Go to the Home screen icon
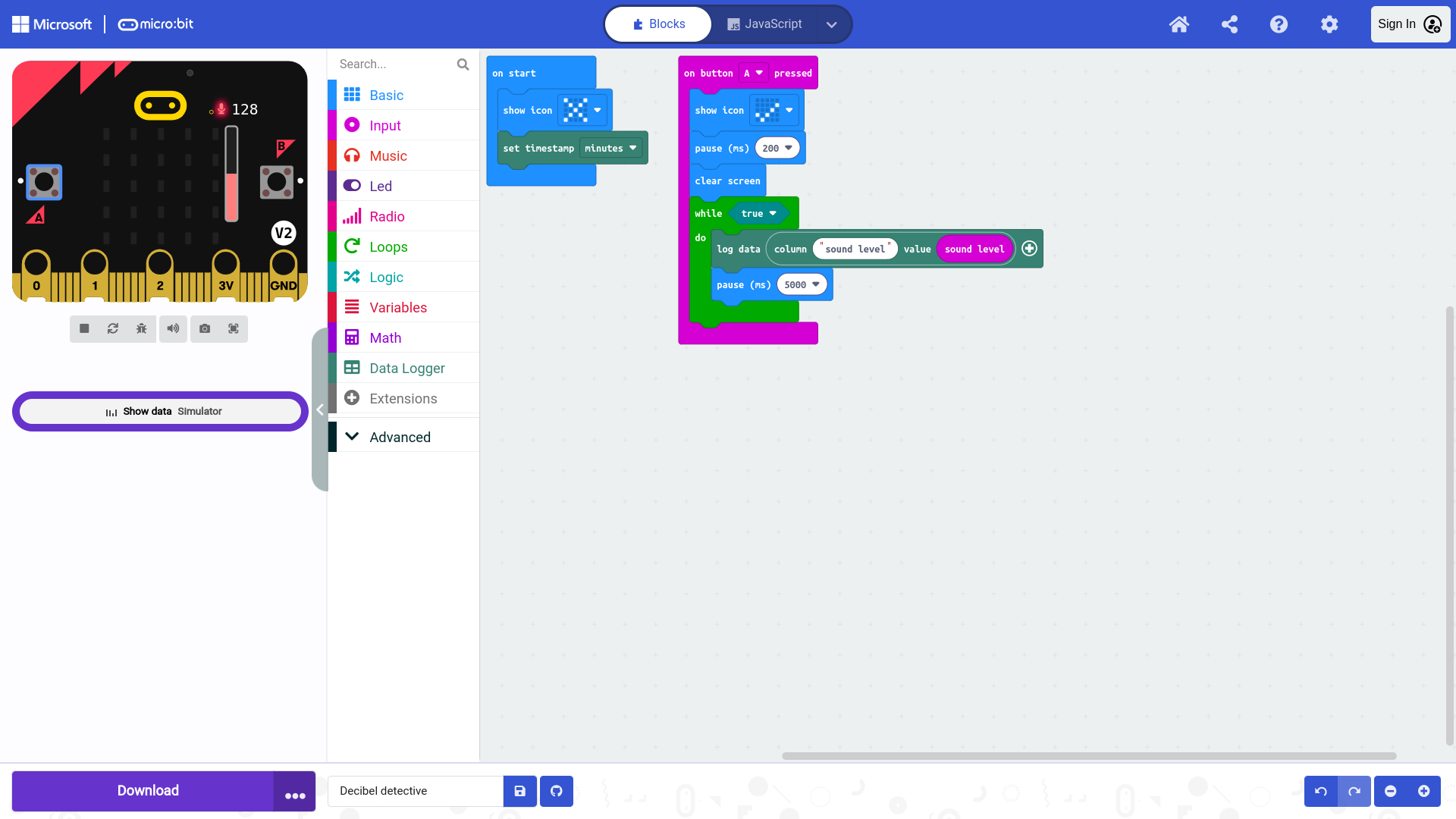 point(1178,24)
